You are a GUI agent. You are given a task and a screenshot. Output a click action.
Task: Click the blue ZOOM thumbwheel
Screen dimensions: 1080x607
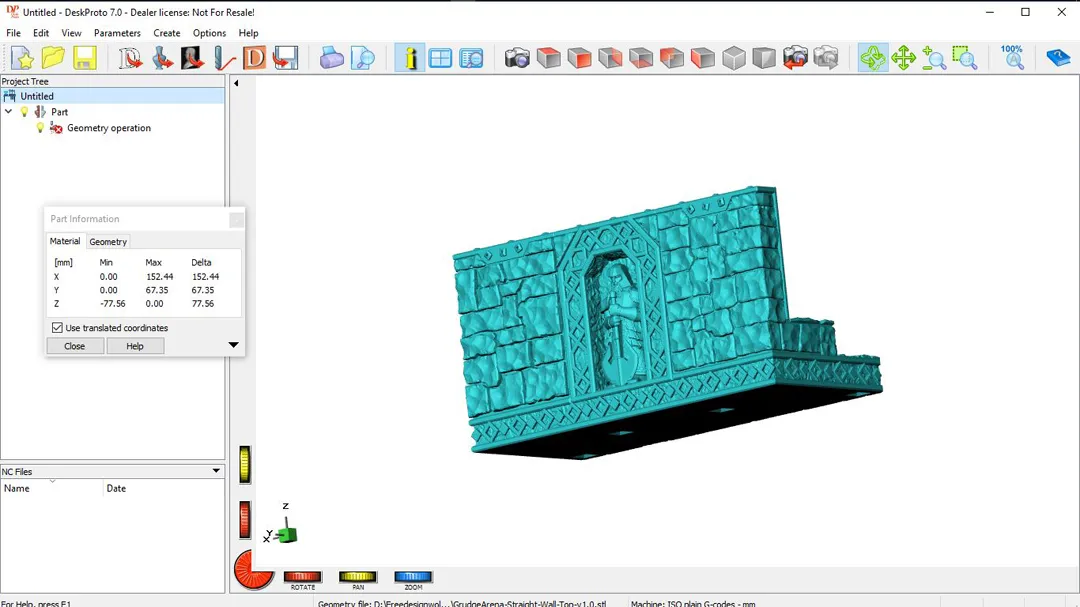(413, 577)
